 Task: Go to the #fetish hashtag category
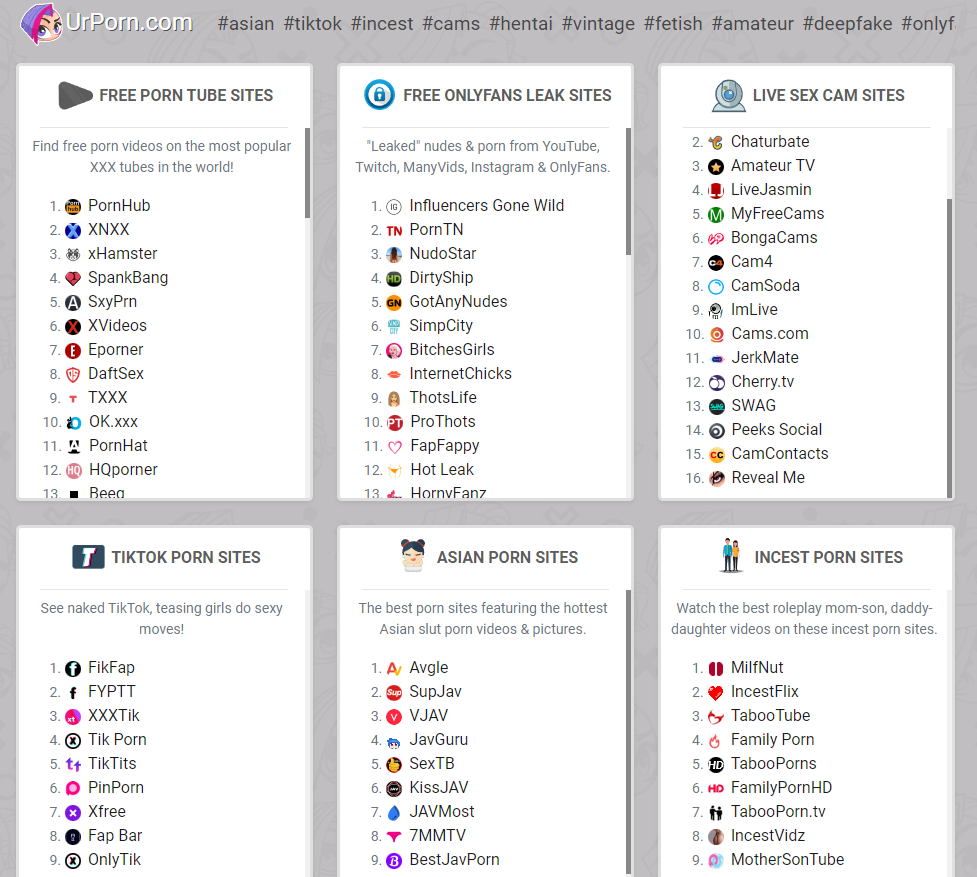click(673, 24)
